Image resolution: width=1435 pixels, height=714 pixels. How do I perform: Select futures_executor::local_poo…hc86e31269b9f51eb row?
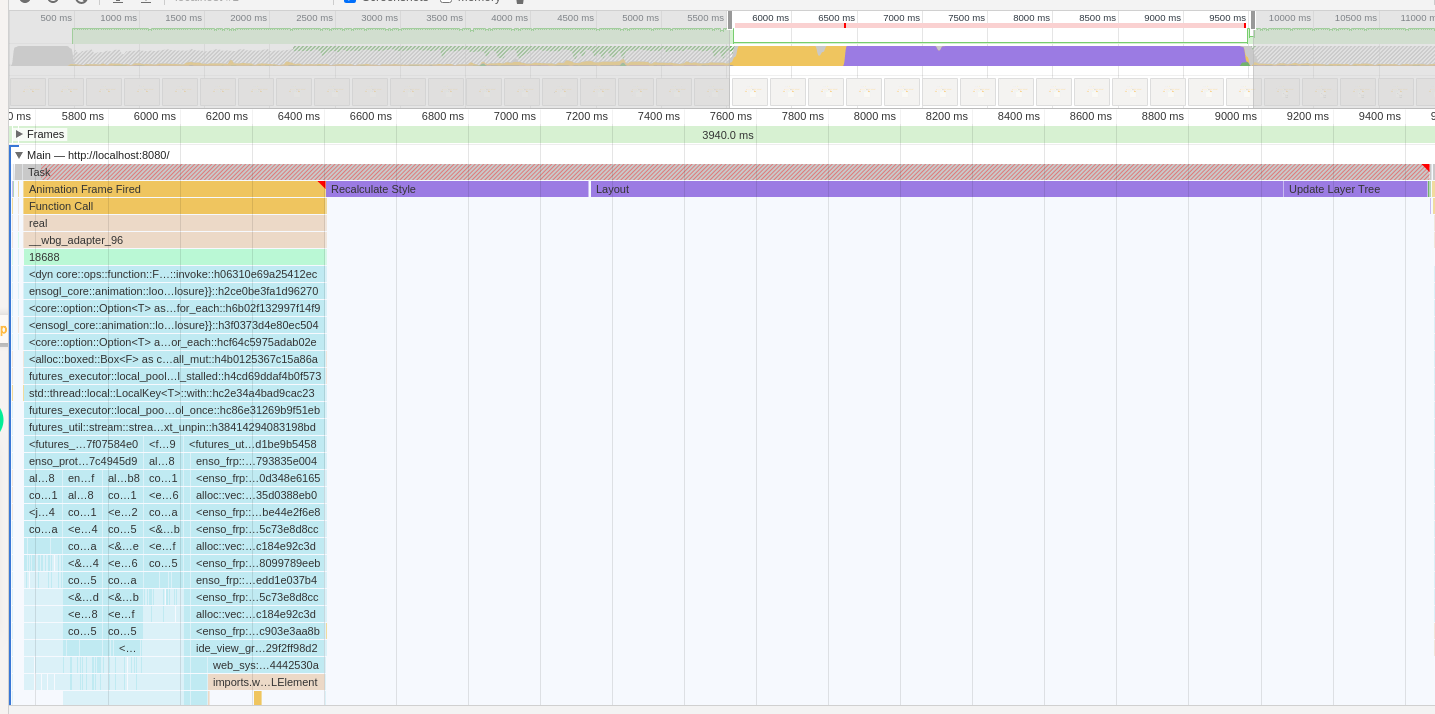tap(175, 410)
